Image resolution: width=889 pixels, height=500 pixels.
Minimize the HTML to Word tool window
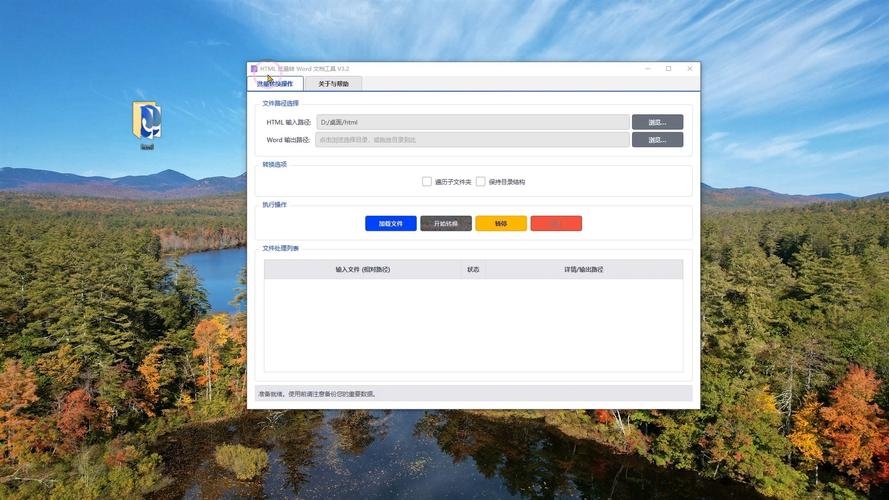click(647, 69)
